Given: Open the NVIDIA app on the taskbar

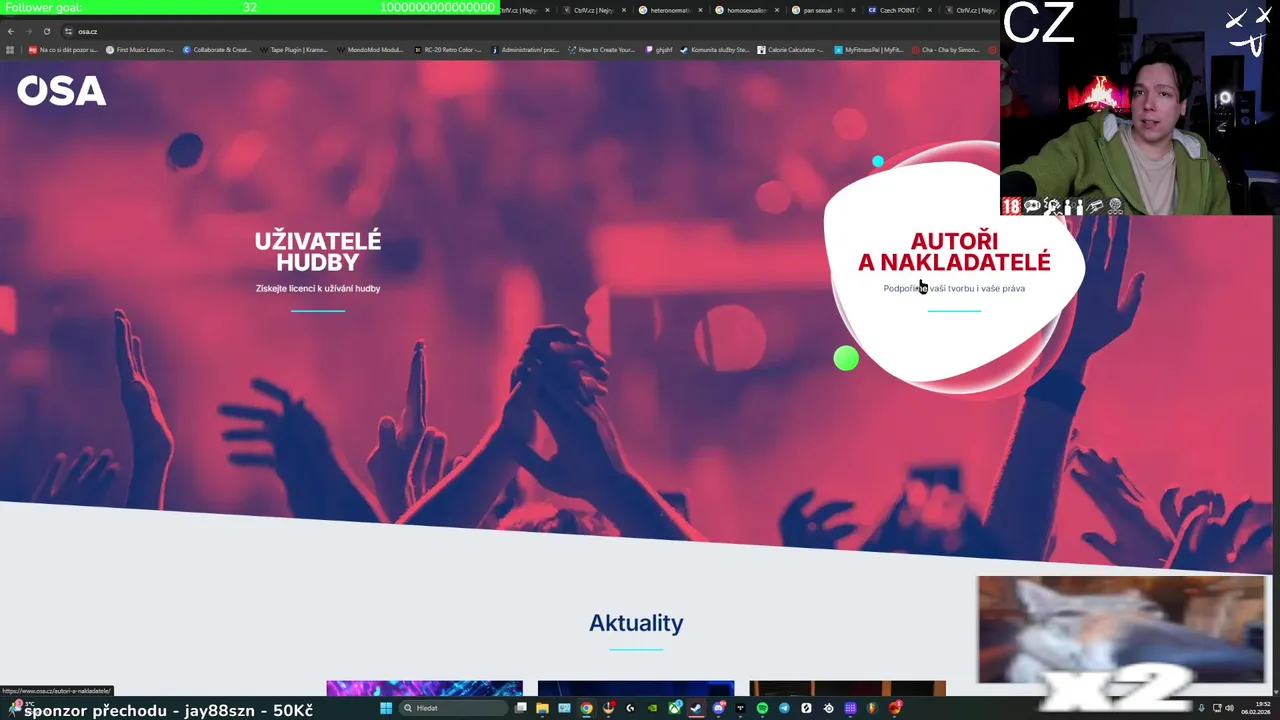Looking at the screenshot, I should 652,708.
